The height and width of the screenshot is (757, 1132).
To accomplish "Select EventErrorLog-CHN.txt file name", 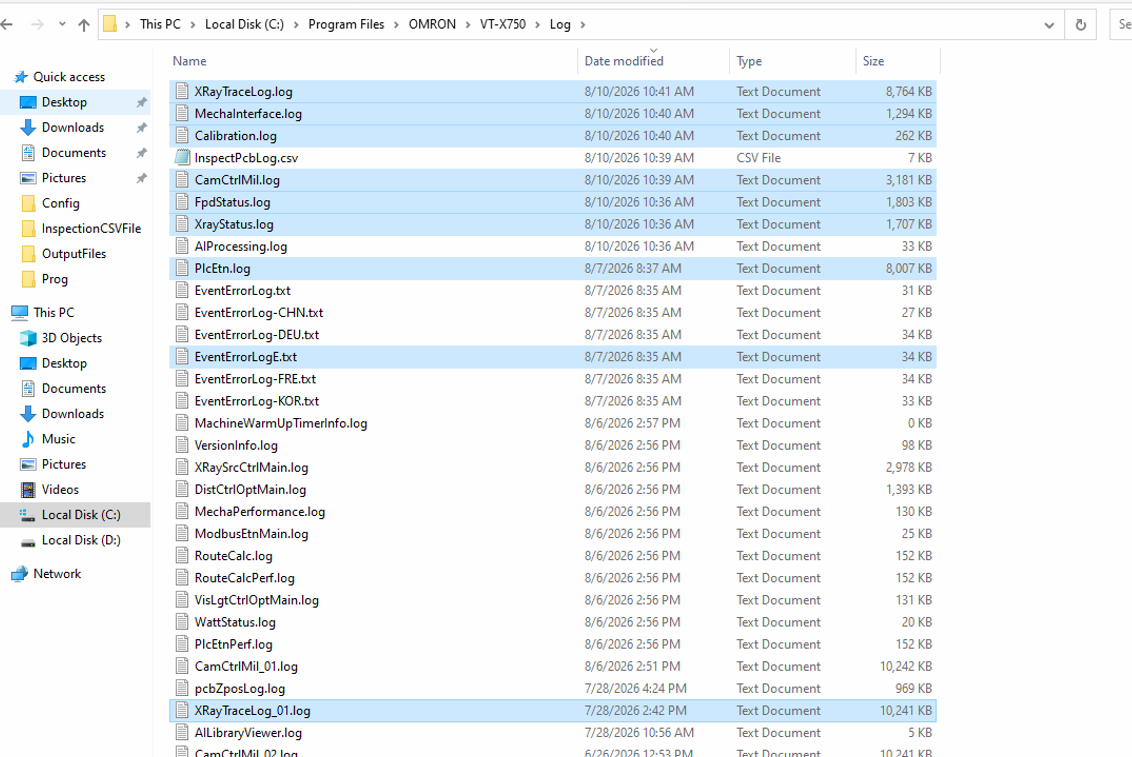I will click(258, 312).
